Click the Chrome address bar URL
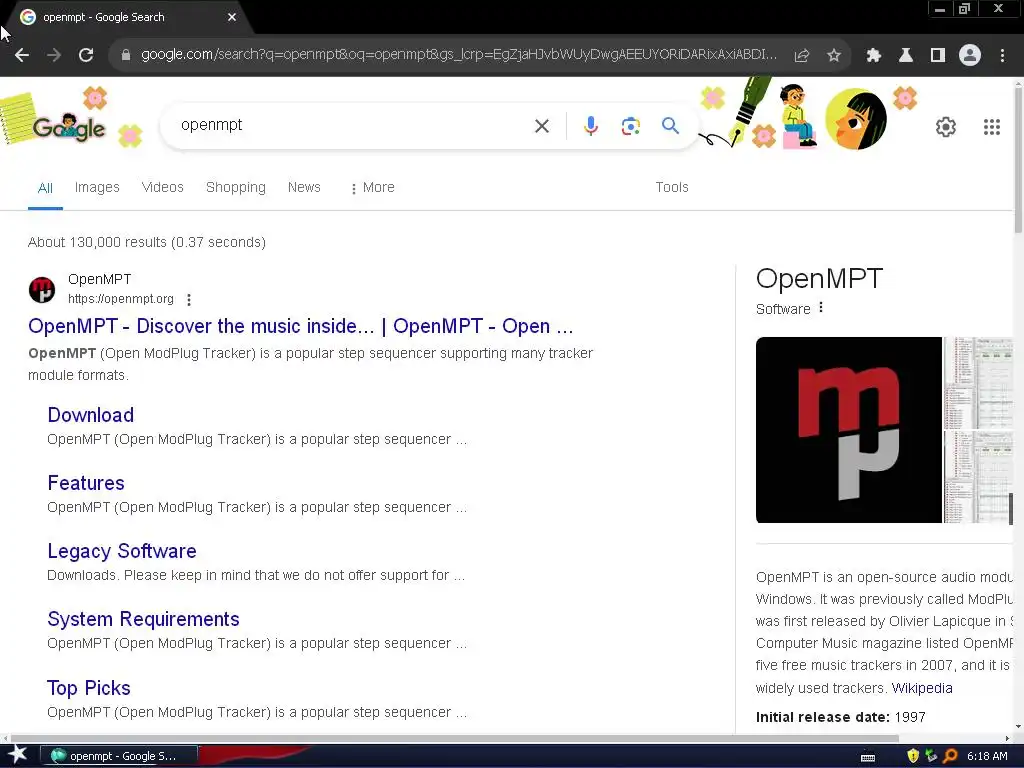 click(459, 55)
